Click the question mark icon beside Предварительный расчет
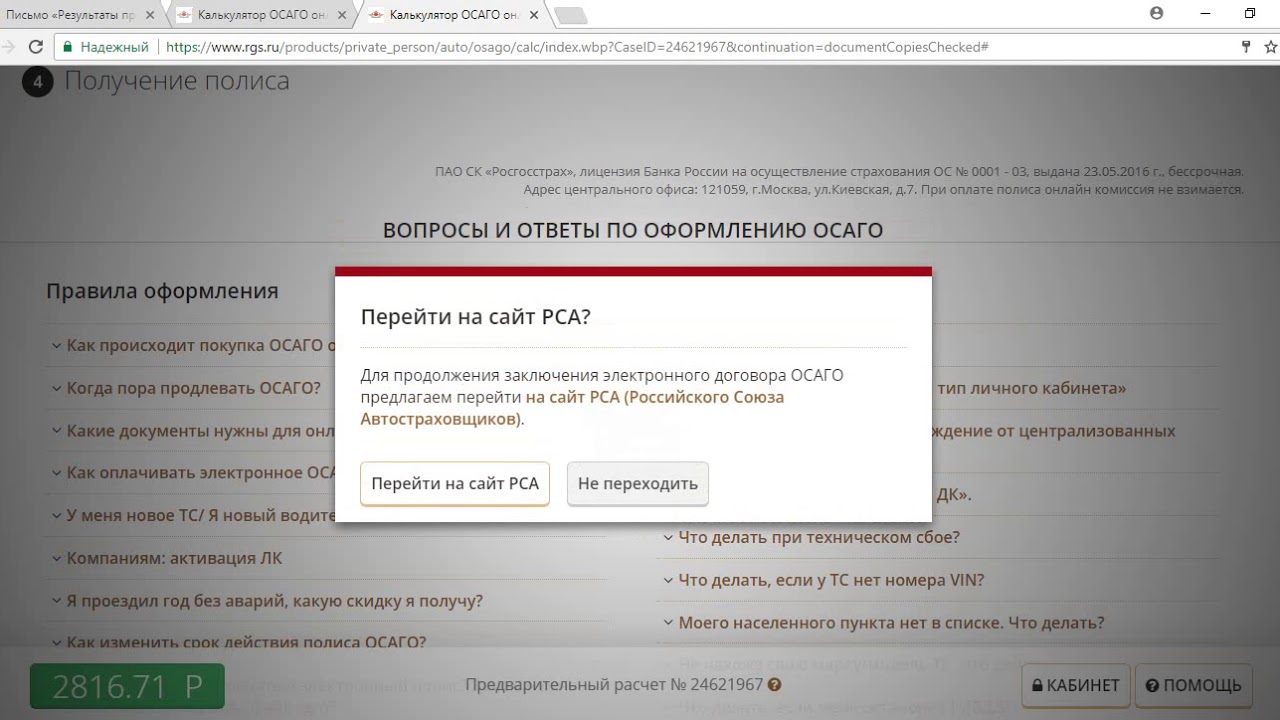The width and height of the screenshot is (1280, 720). click(774, 685)
